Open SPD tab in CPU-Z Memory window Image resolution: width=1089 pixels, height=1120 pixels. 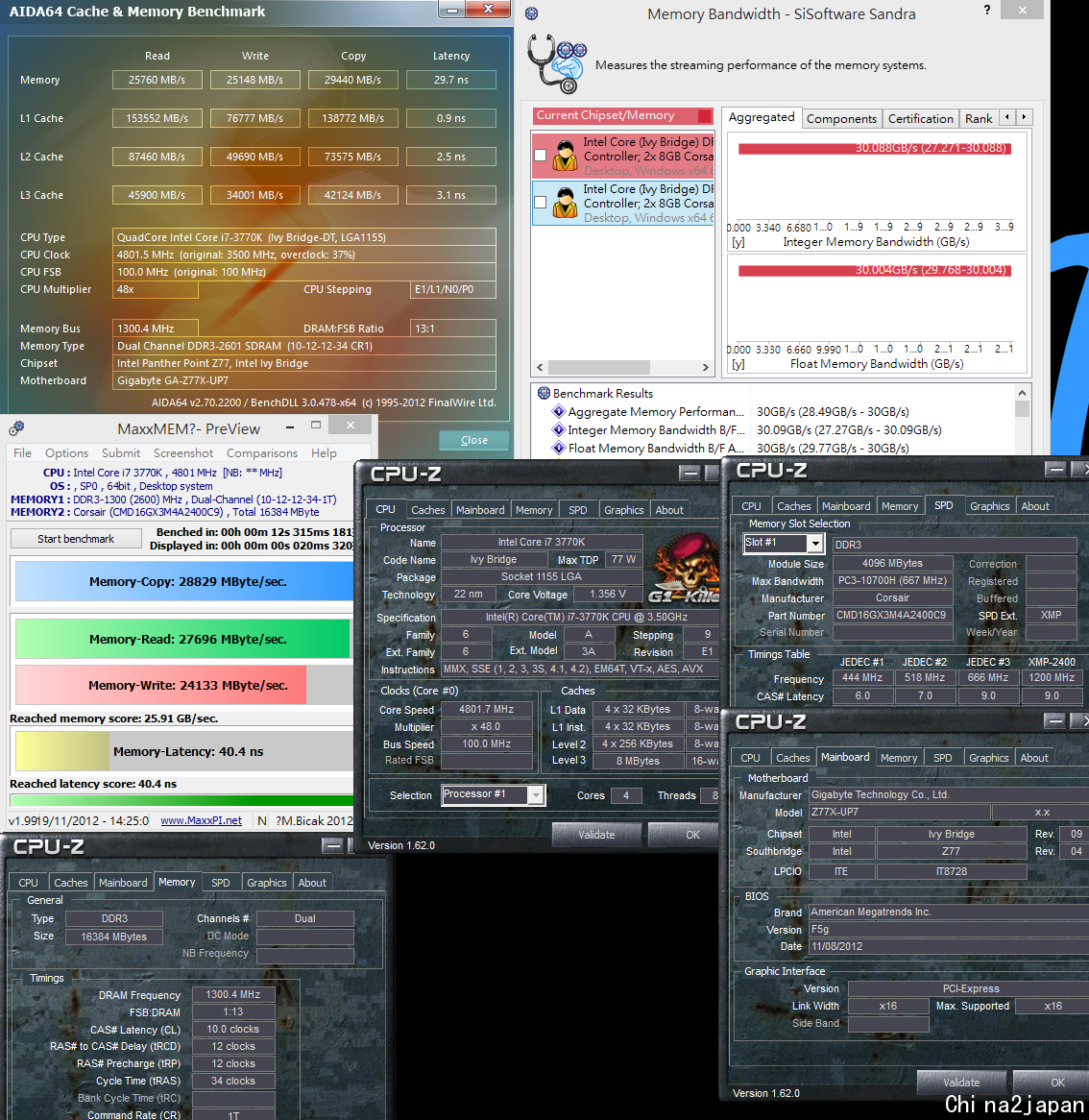click(x=221, y=883)
